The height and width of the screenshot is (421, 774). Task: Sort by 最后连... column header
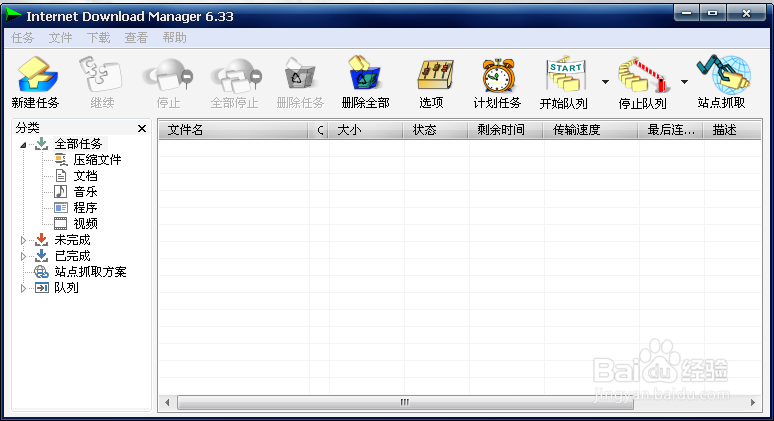(671, 130)
